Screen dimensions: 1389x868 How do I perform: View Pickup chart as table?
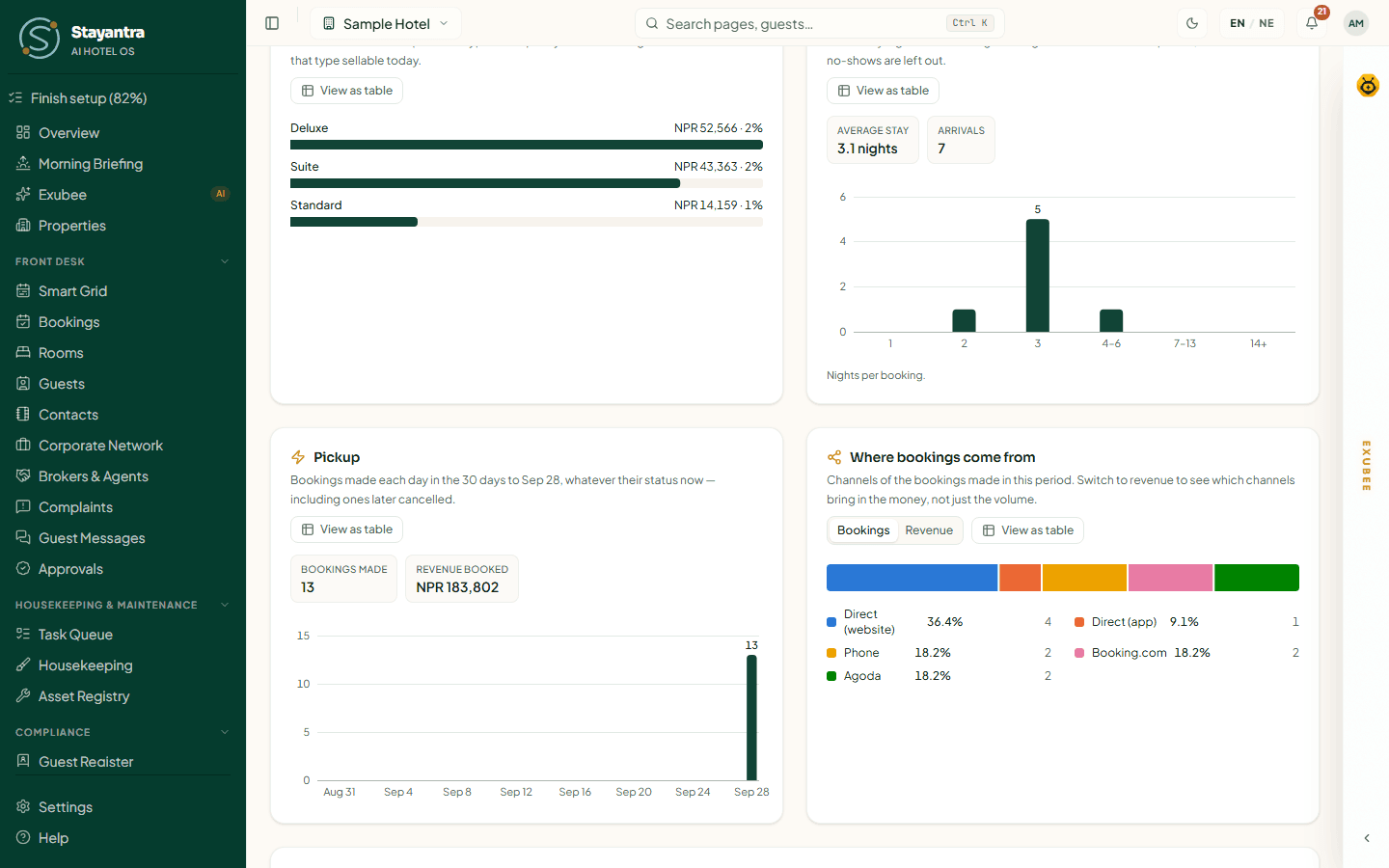click(346, 529)
